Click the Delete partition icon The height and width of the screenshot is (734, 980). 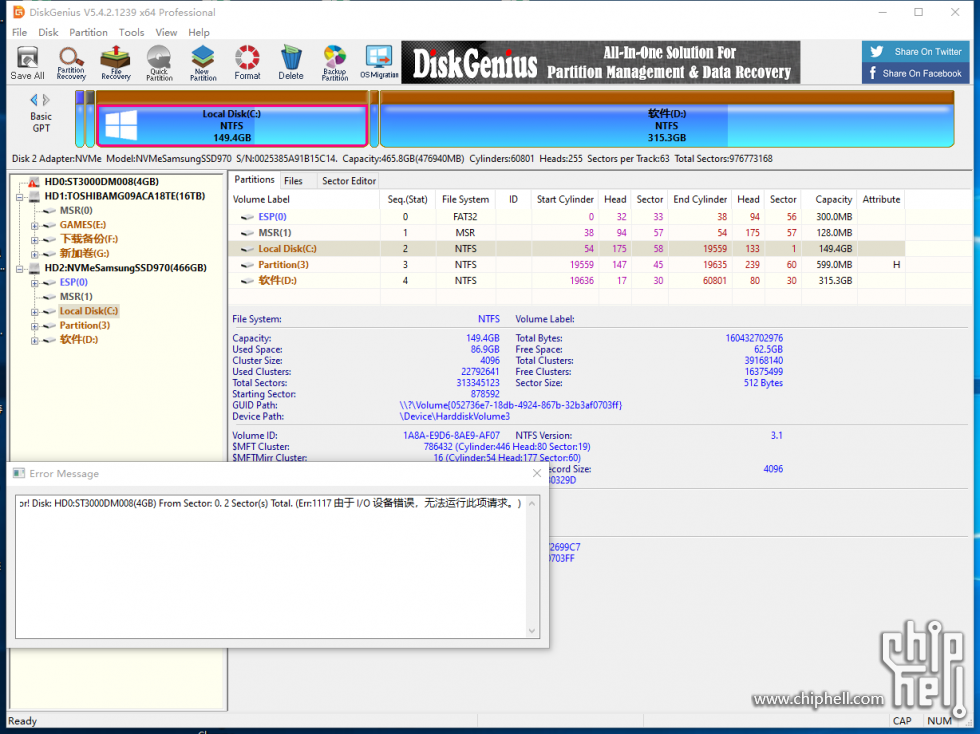click(x=291, y=63)
